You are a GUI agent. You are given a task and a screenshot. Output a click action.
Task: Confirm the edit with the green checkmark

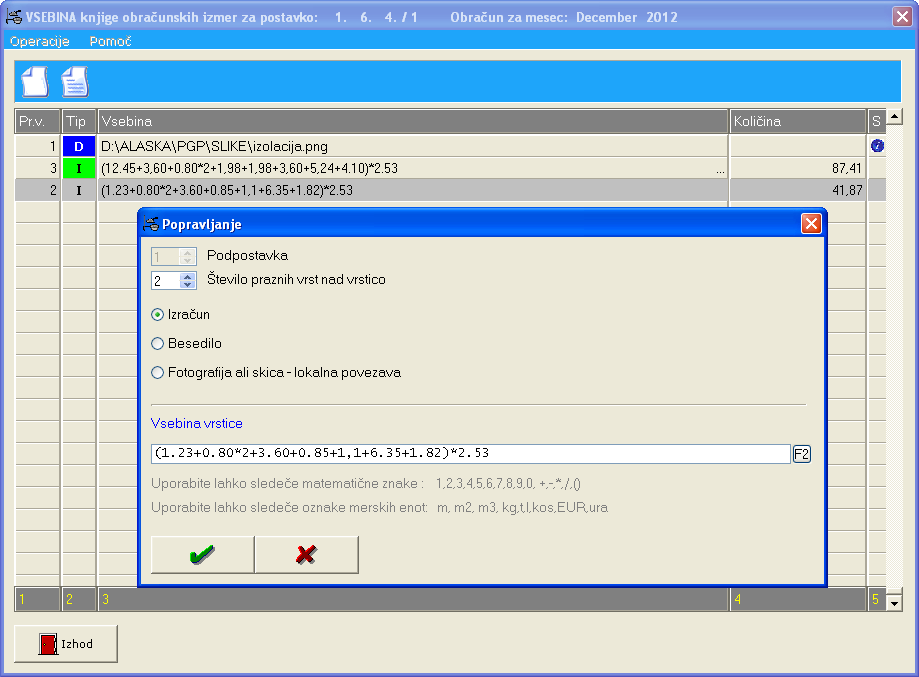[202, 555]
